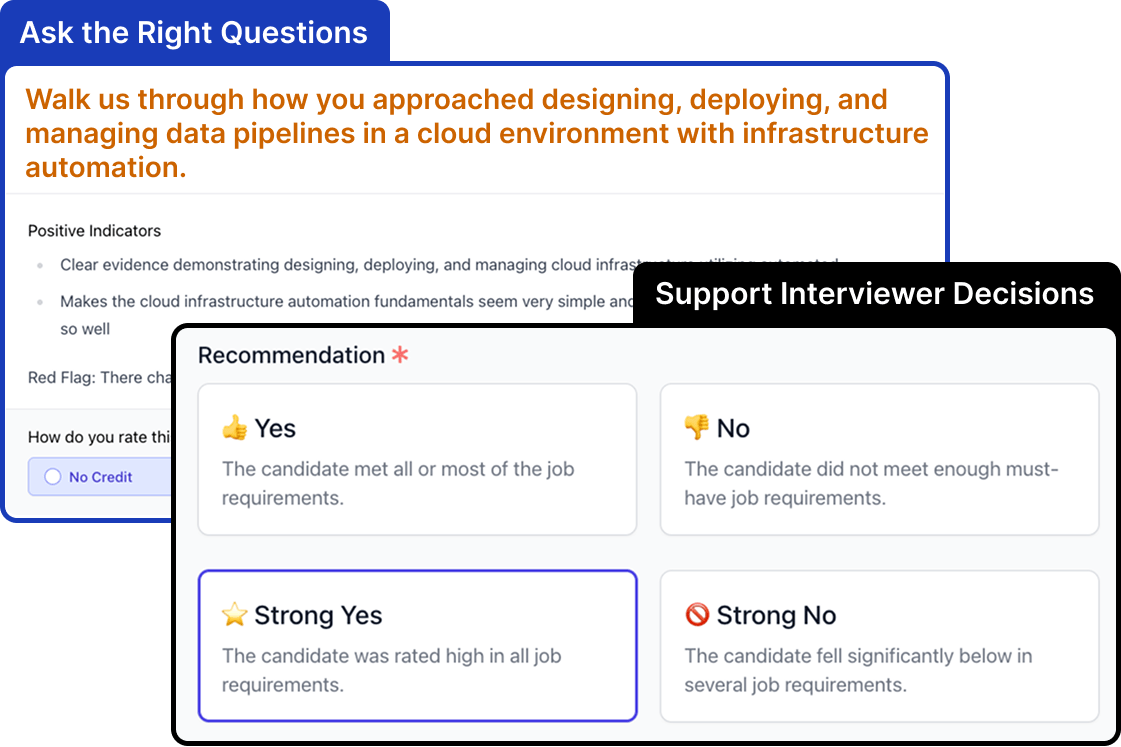Click 'The candidate fell significantly below' description

(x=858, y=671)
